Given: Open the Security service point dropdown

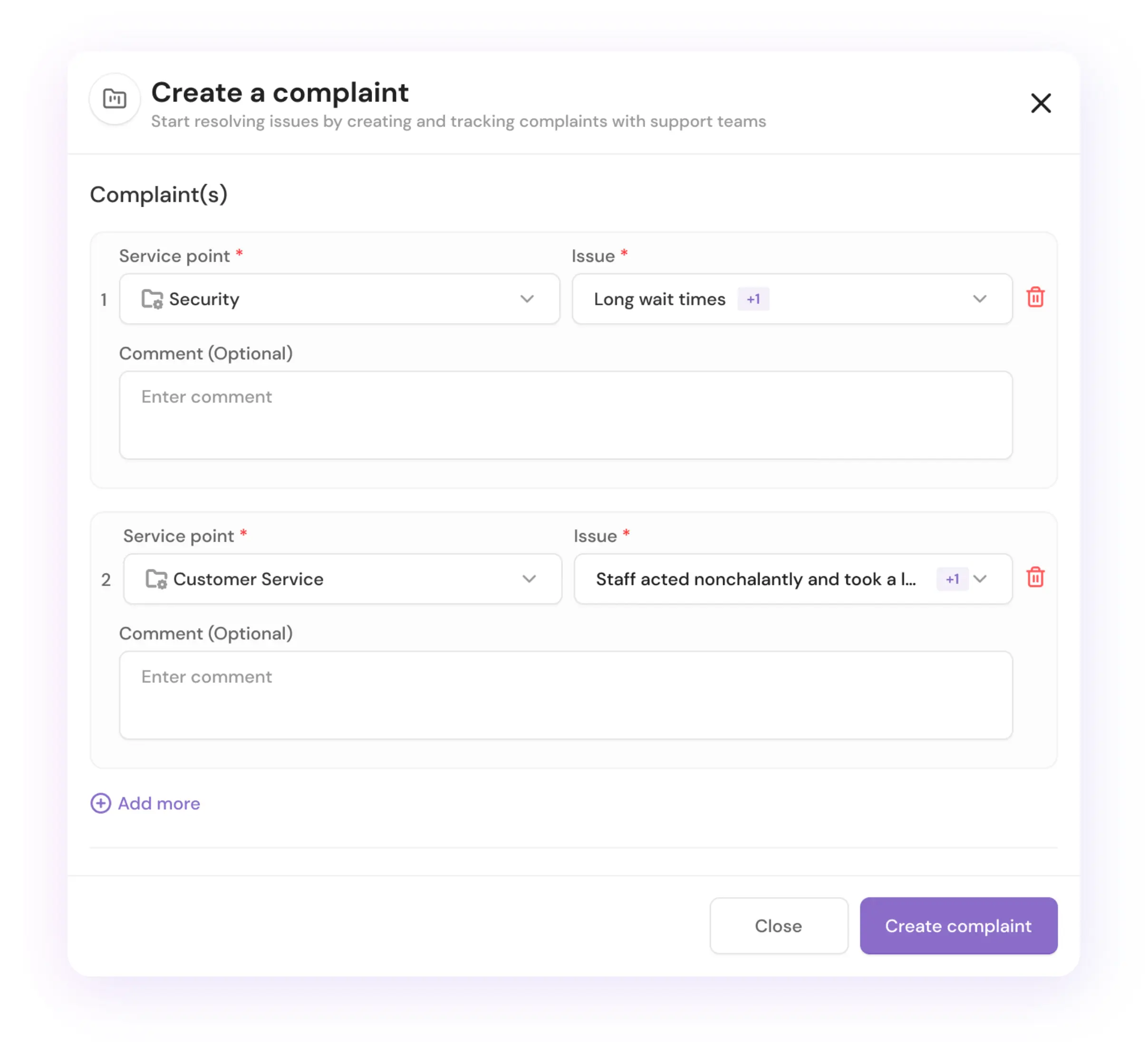Looking at the screenshot, I should (x=527, y=299).
